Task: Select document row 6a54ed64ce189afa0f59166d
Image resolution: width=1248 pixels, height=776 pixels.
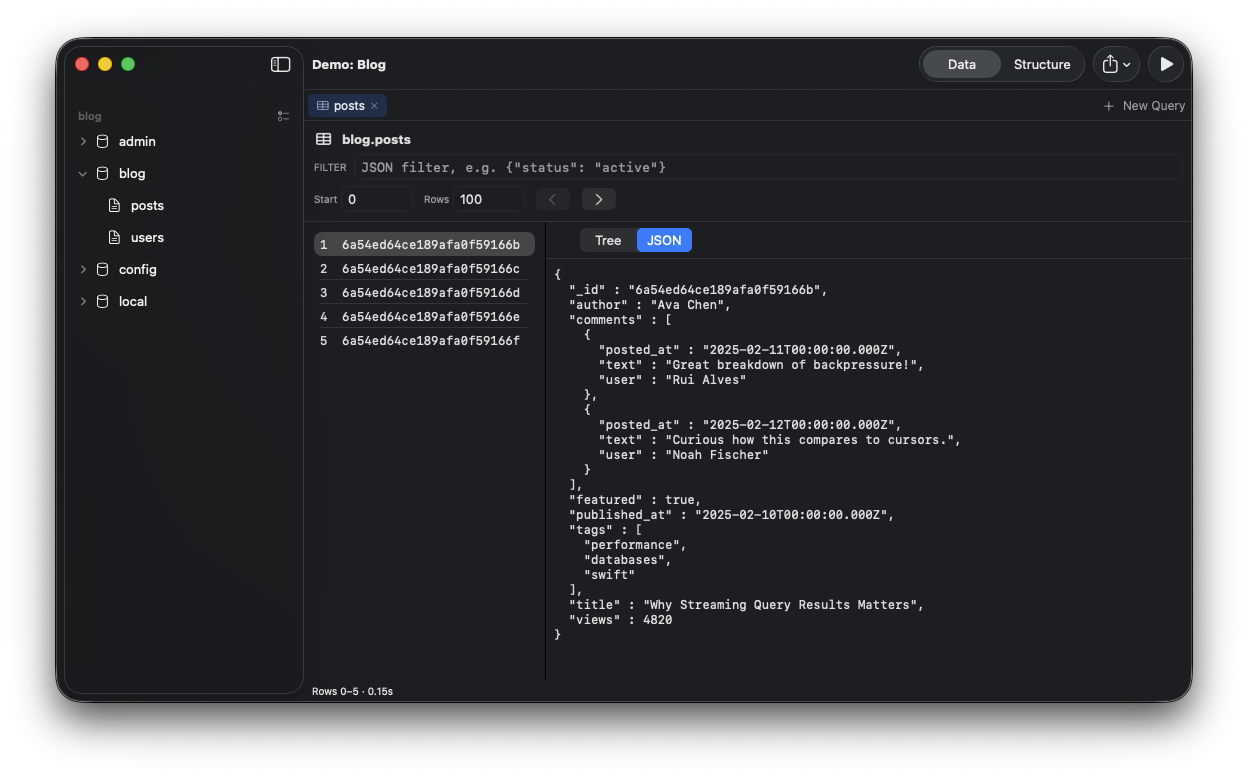Action: point(424,293)
